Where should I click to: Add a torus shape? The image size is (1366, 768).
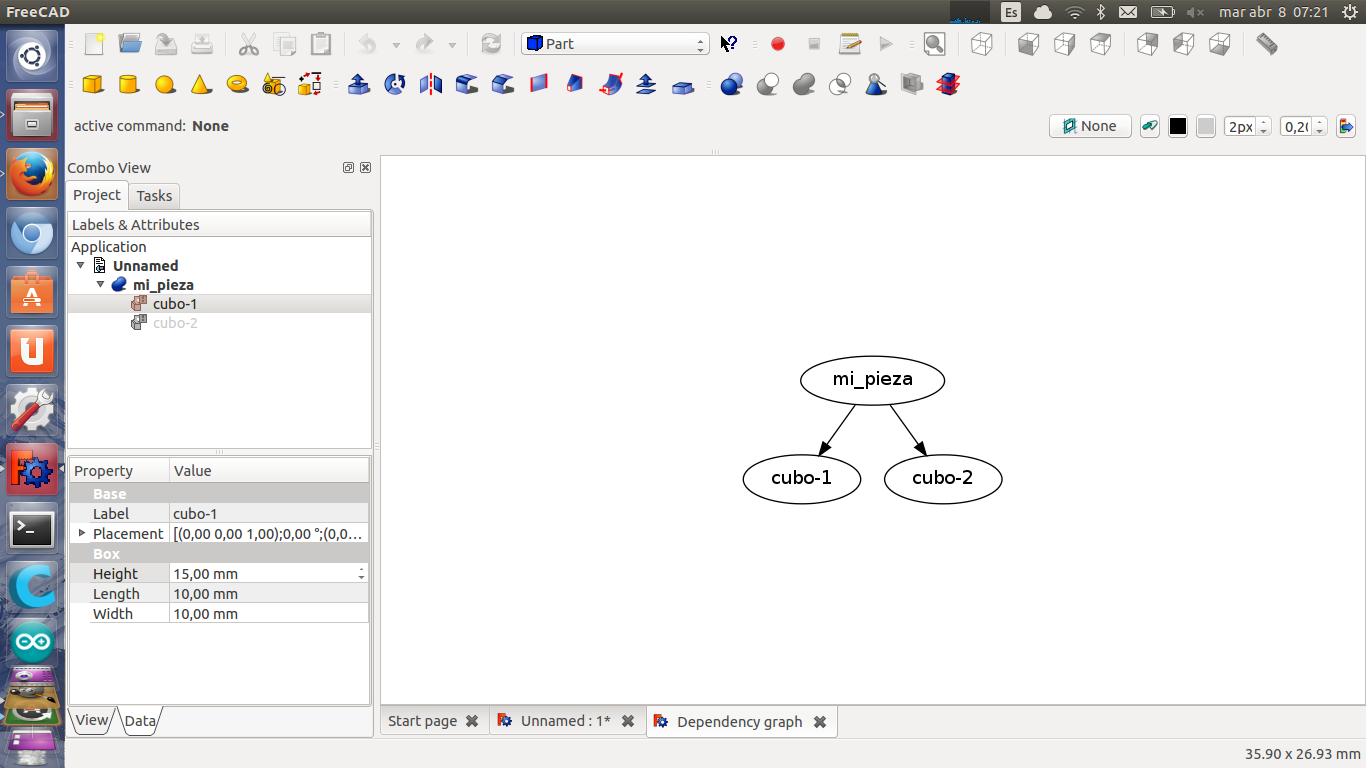point(237,85)
